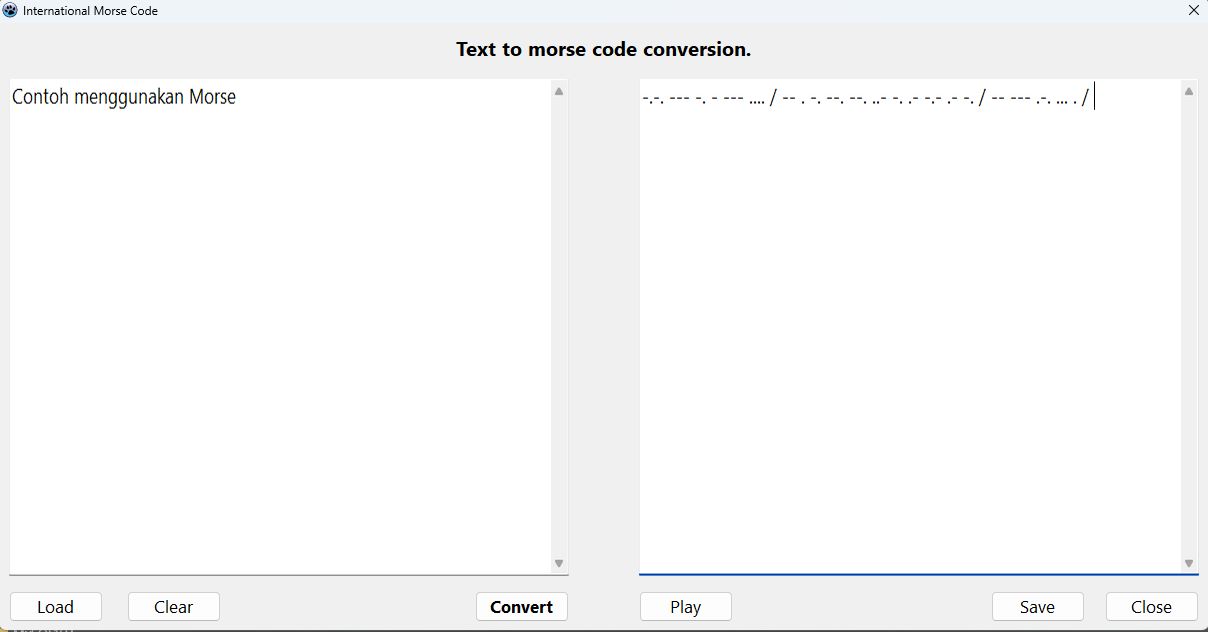Screen dimensions: 1208x632
Task: Play the Morse code audio
Action: tap(685, 606)
